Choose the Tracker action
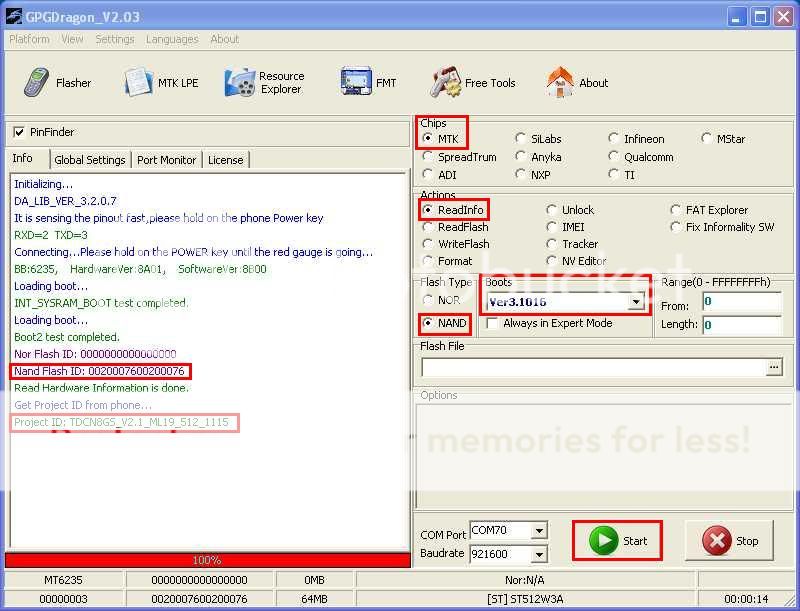Viewport: 800px width, 611px height. (x=552, y=244)
